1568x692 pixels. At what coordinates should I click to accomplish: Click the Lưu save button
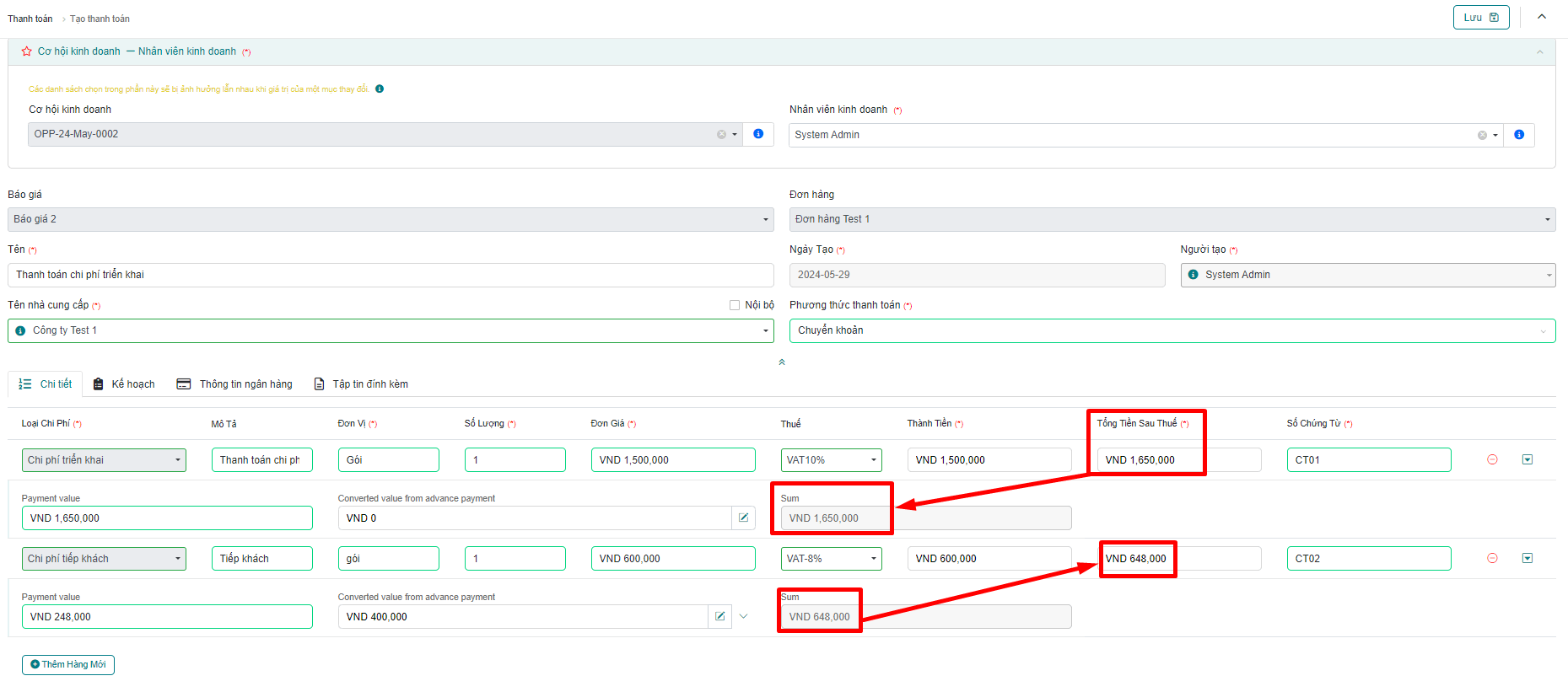(x=1480, y=18)
